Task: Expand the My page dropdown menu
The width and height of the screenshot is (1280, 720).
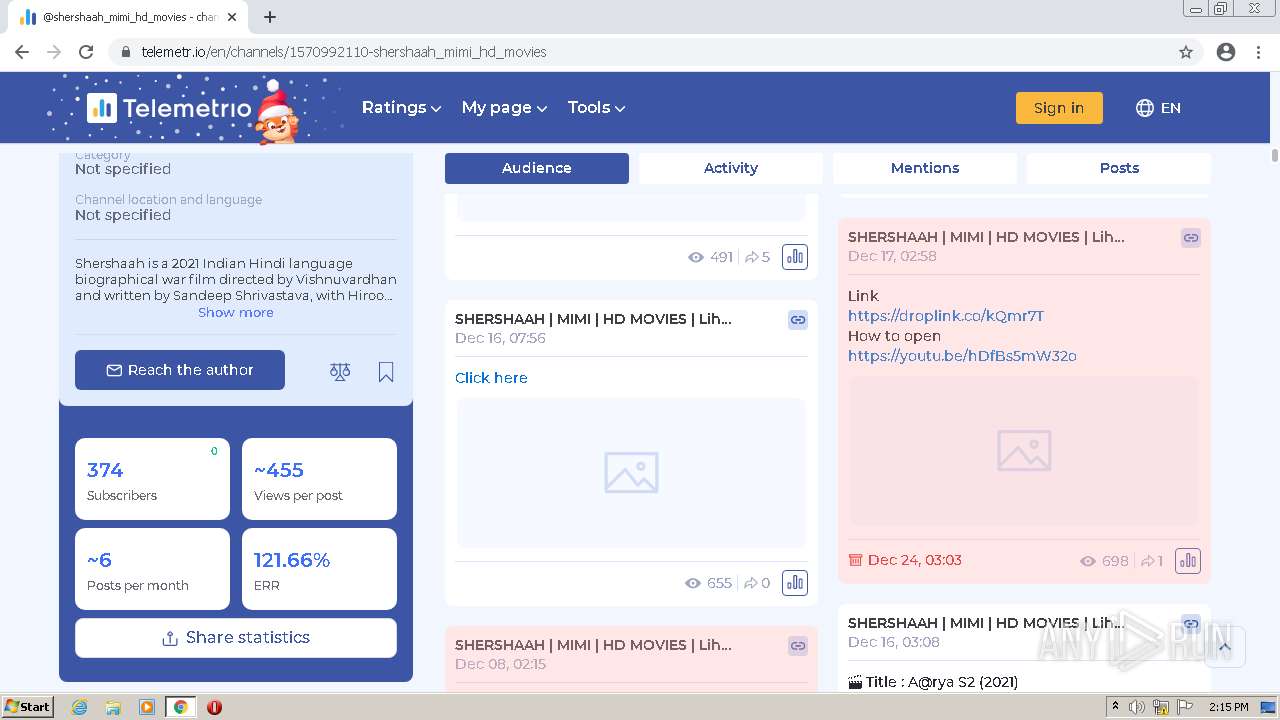Action: [x=504, y=108]
